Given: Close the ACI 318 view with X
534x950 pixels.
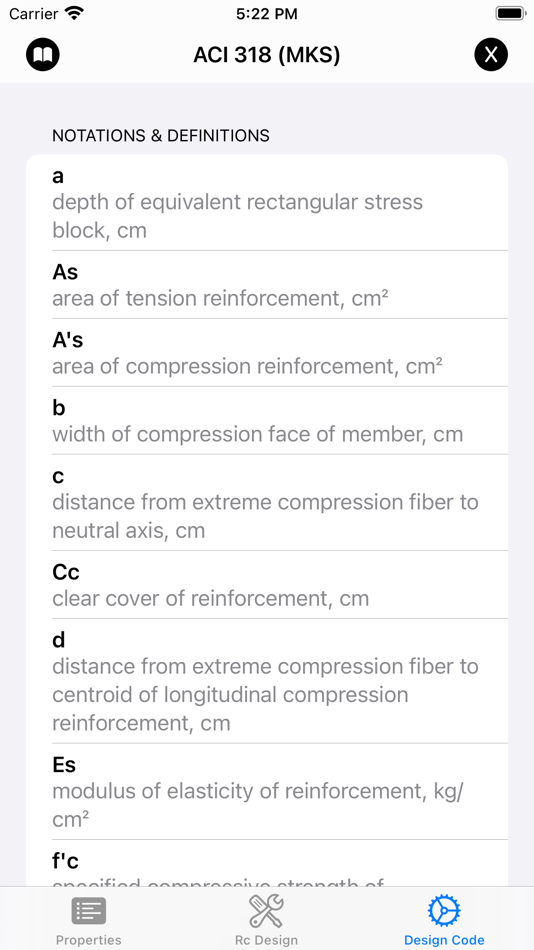Looking at the screenshot, I should click(x=491, y=55).
